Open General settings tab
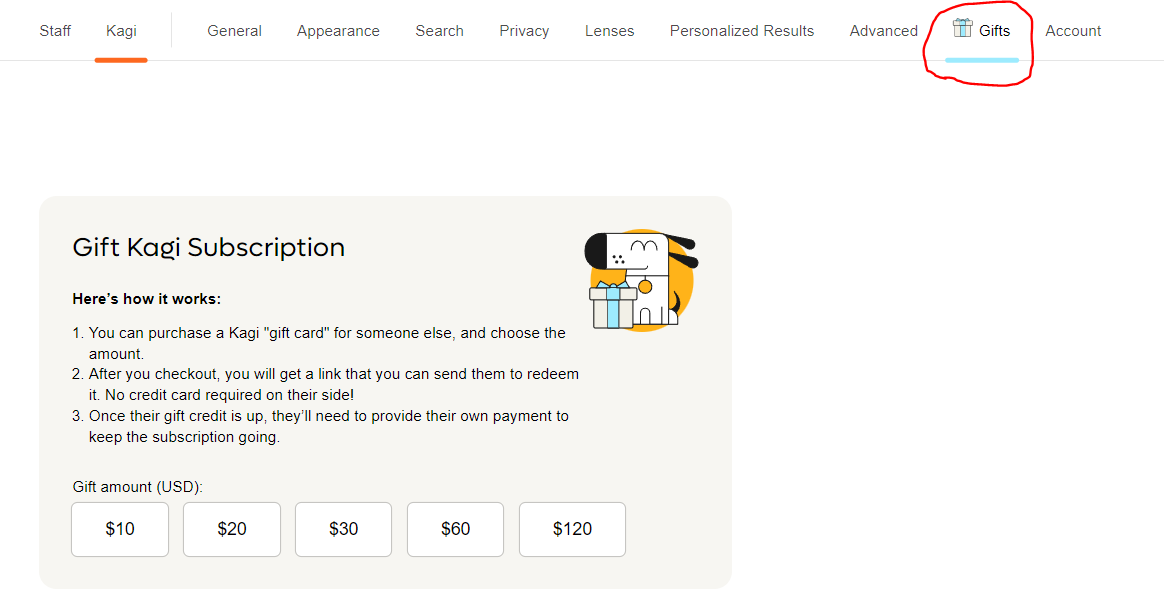This screenshot has width=1164, height=616. [234, 31]
